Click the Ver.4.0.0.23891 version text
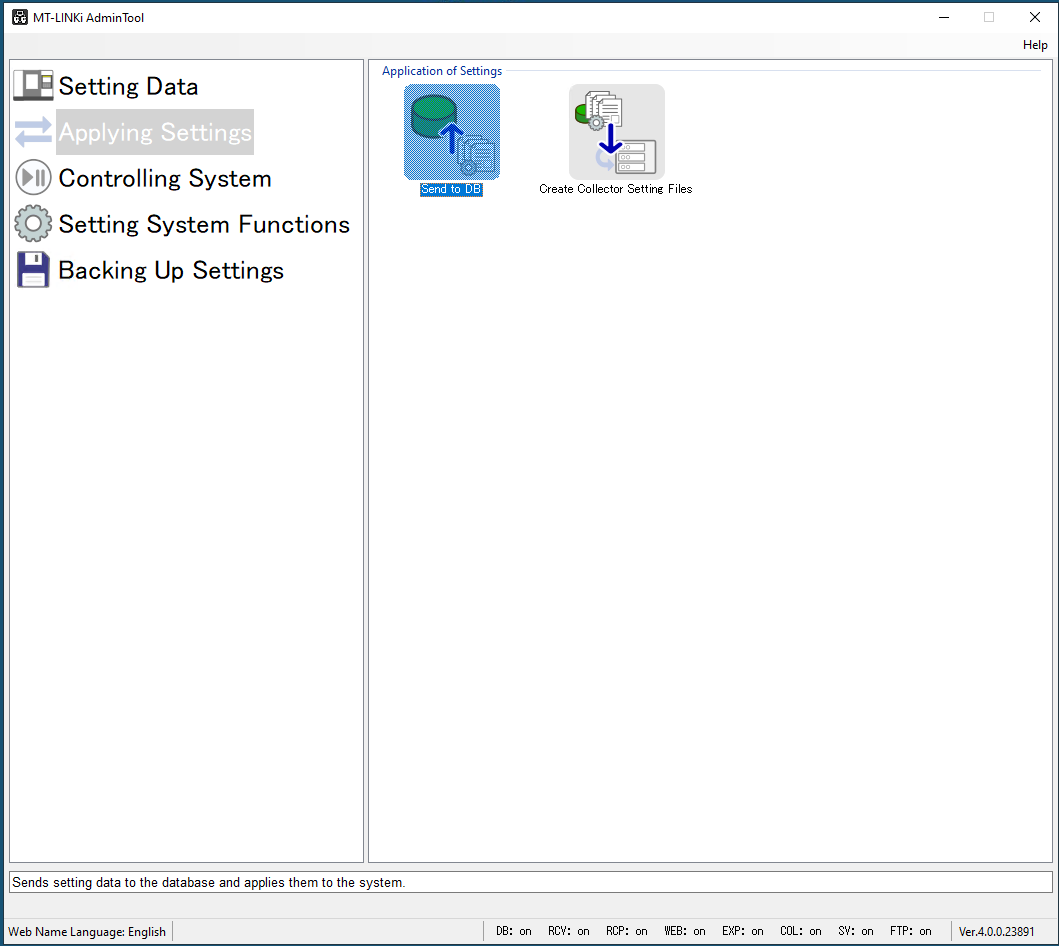The height and width of the screenshot is (946, 1059). [996, 932]
